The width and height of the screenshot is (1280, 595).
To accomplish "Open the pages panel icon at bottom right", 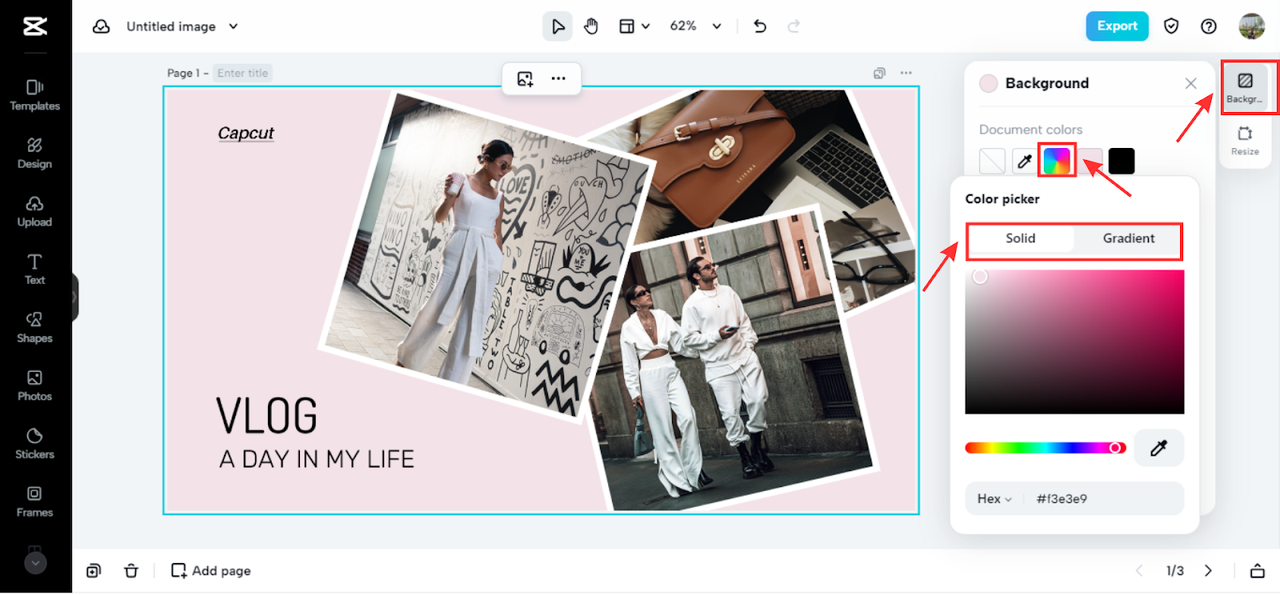I will pyautogui.click(x=1257, y=571).
